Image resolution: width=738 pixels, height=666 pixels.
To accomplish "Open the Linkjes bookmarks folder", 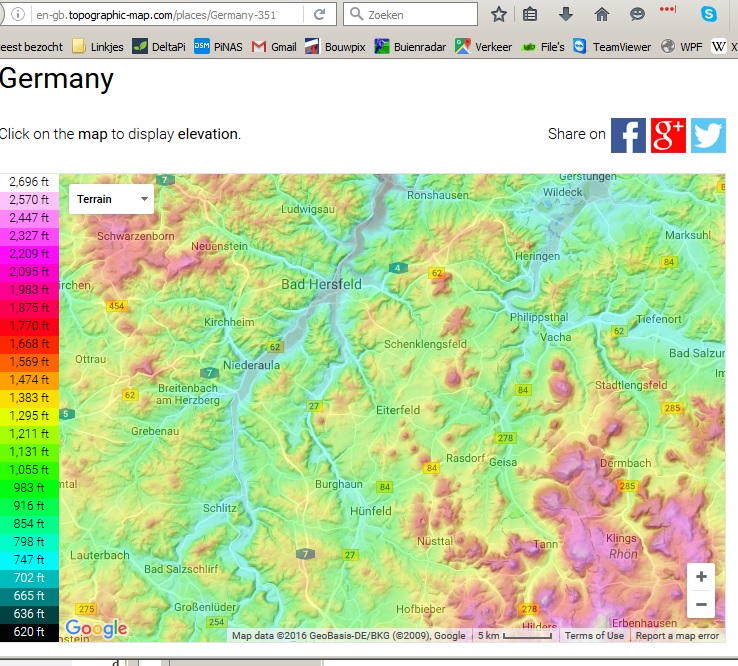I will point(97,46).
